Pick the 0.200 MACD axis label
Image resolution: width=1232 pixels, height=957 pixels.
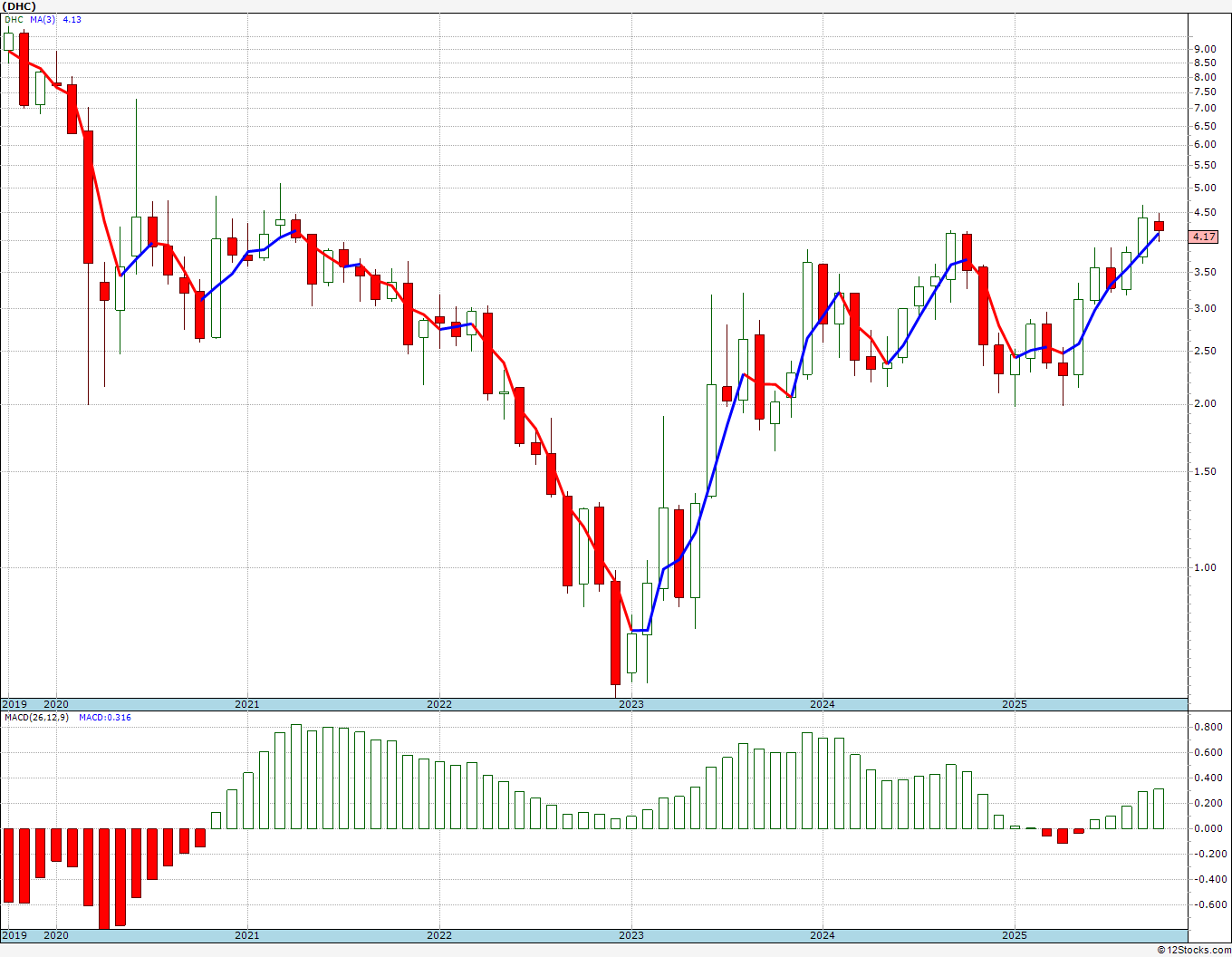[1208, 803]
